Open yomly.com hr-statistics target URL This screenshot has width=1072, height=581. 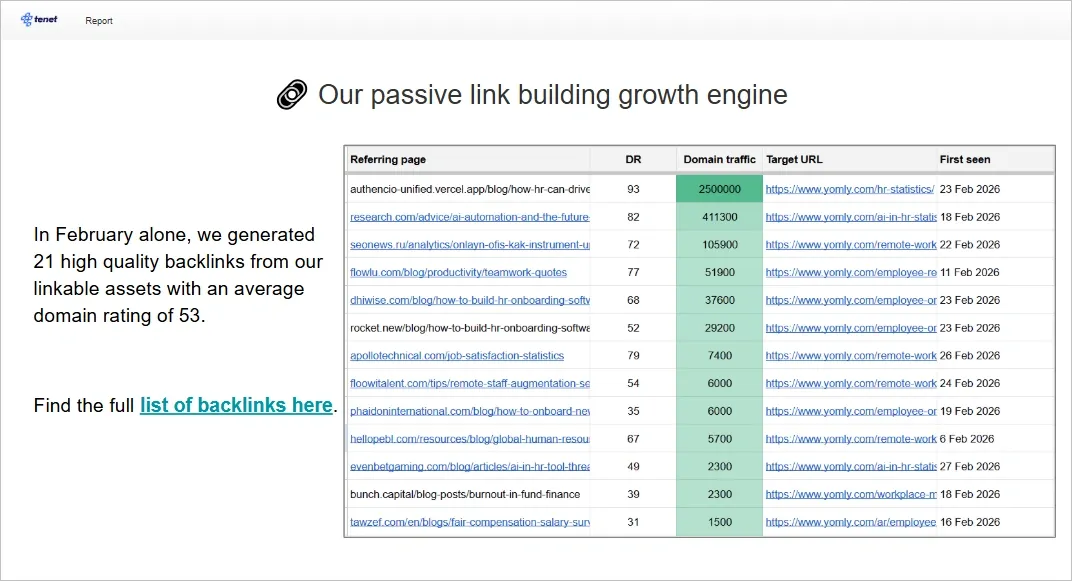[x=850, y=189]
